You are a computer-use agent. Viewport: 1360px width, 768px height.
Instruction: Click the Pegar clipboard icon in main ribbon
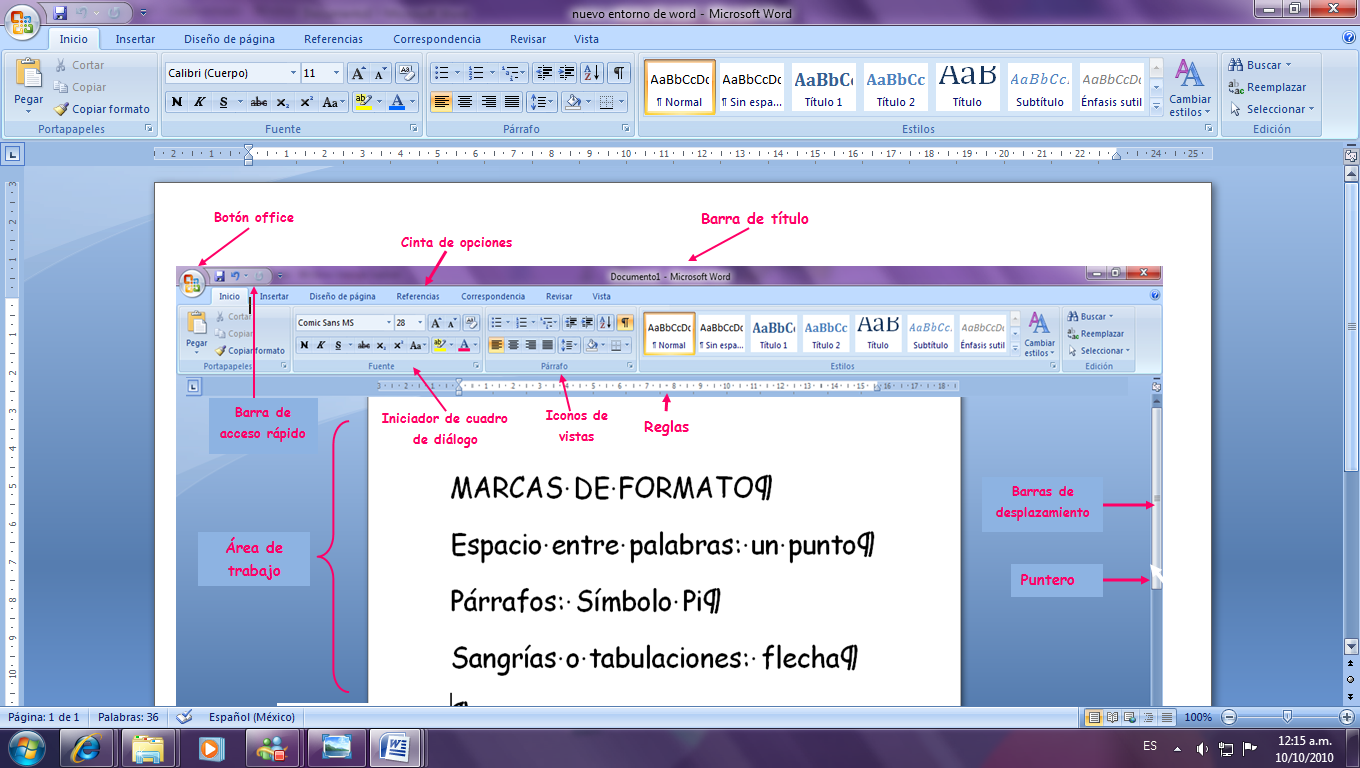point(29,73)
